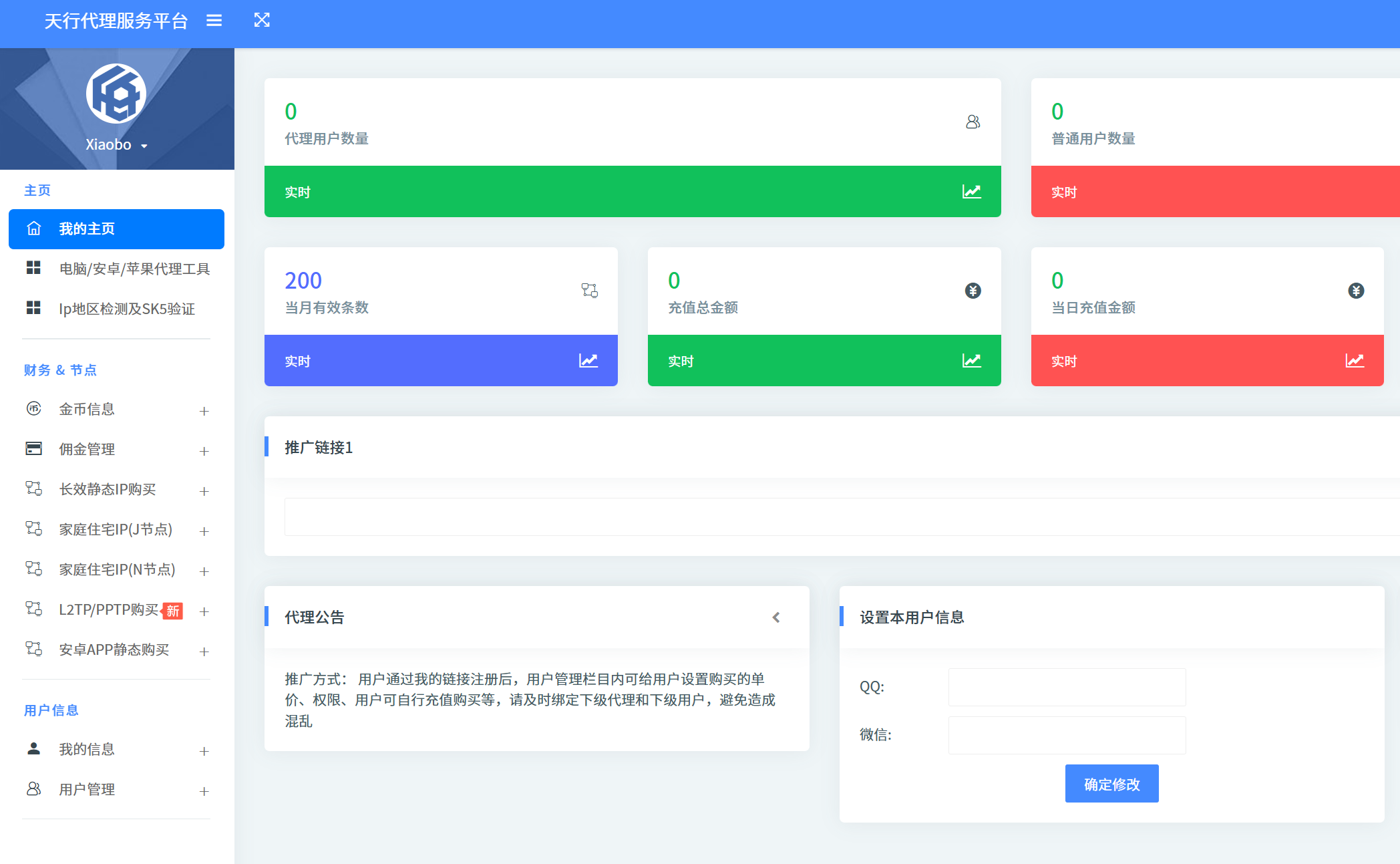
Task: Open the Xiaobo user dropdown
Action: point(116,145)
